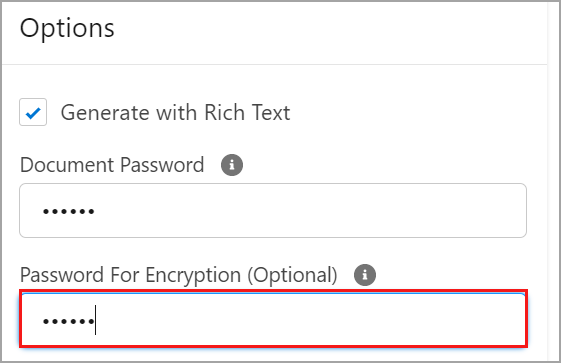Viewport: 561px width, 363px height.
Task: Click the 'Options' section heading
Action: point(67,28)
